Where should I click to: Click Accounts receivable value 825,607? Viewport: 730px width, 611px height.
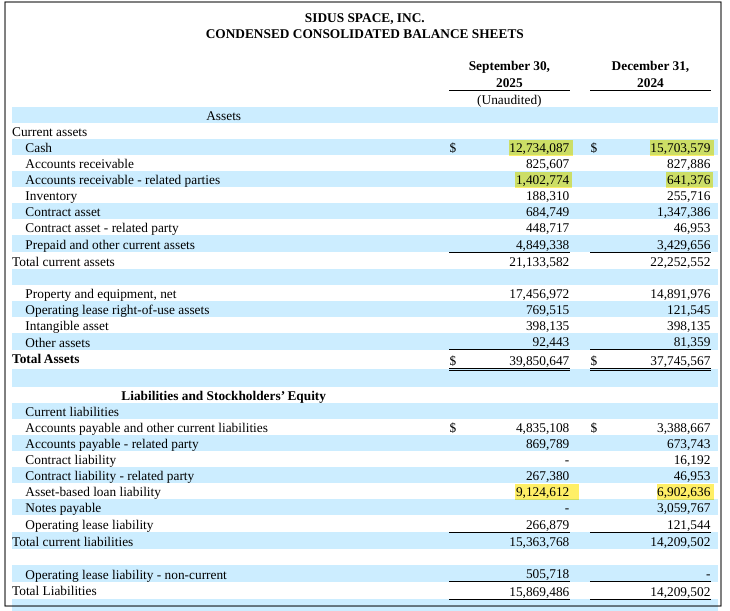[x=548, y=164]
